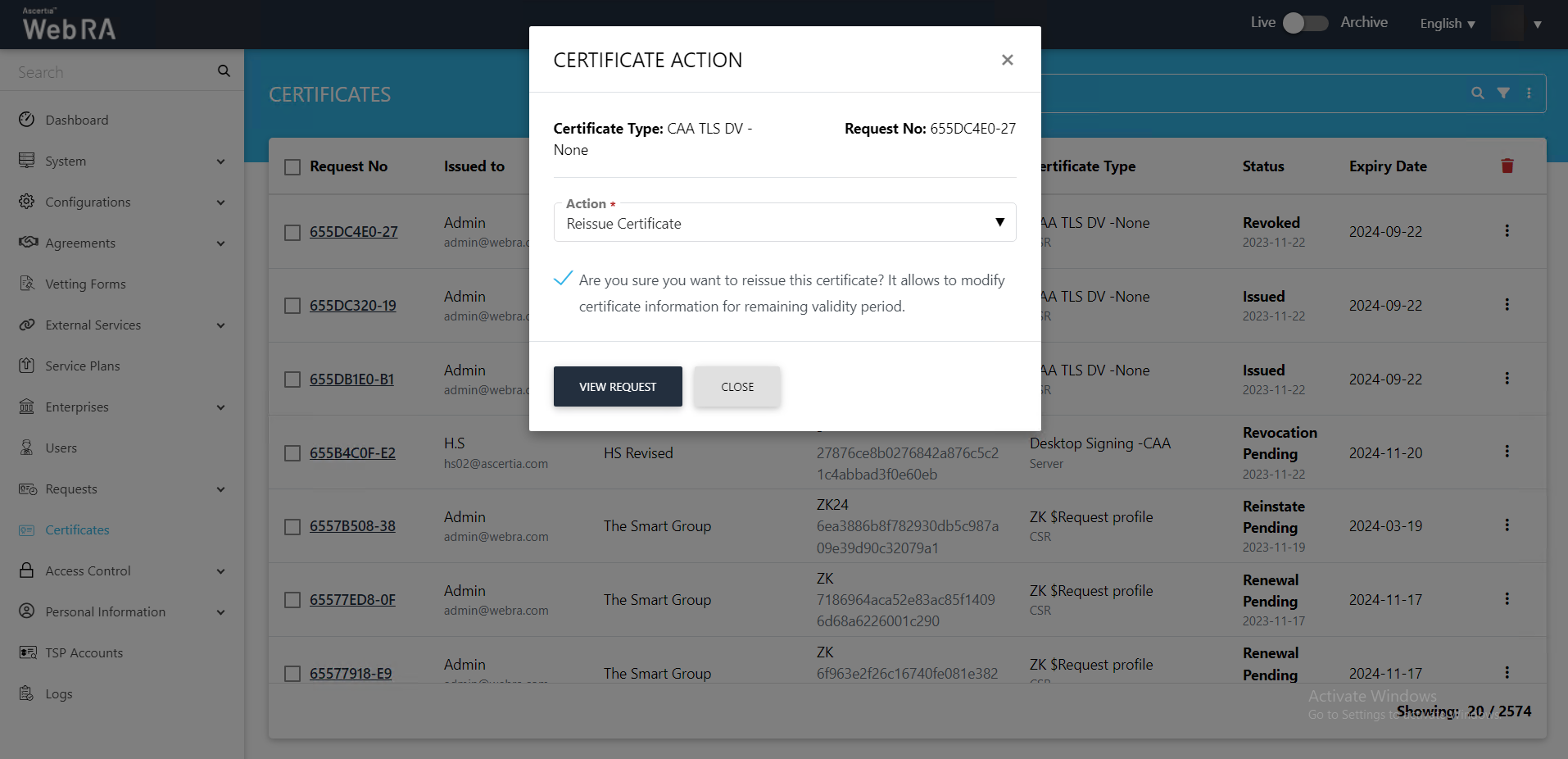The height and width of the screenshot is (759, 1568).
Task: Click the Logs icon in sidebar
Action: pyautogui.click(x=27, y=693)
